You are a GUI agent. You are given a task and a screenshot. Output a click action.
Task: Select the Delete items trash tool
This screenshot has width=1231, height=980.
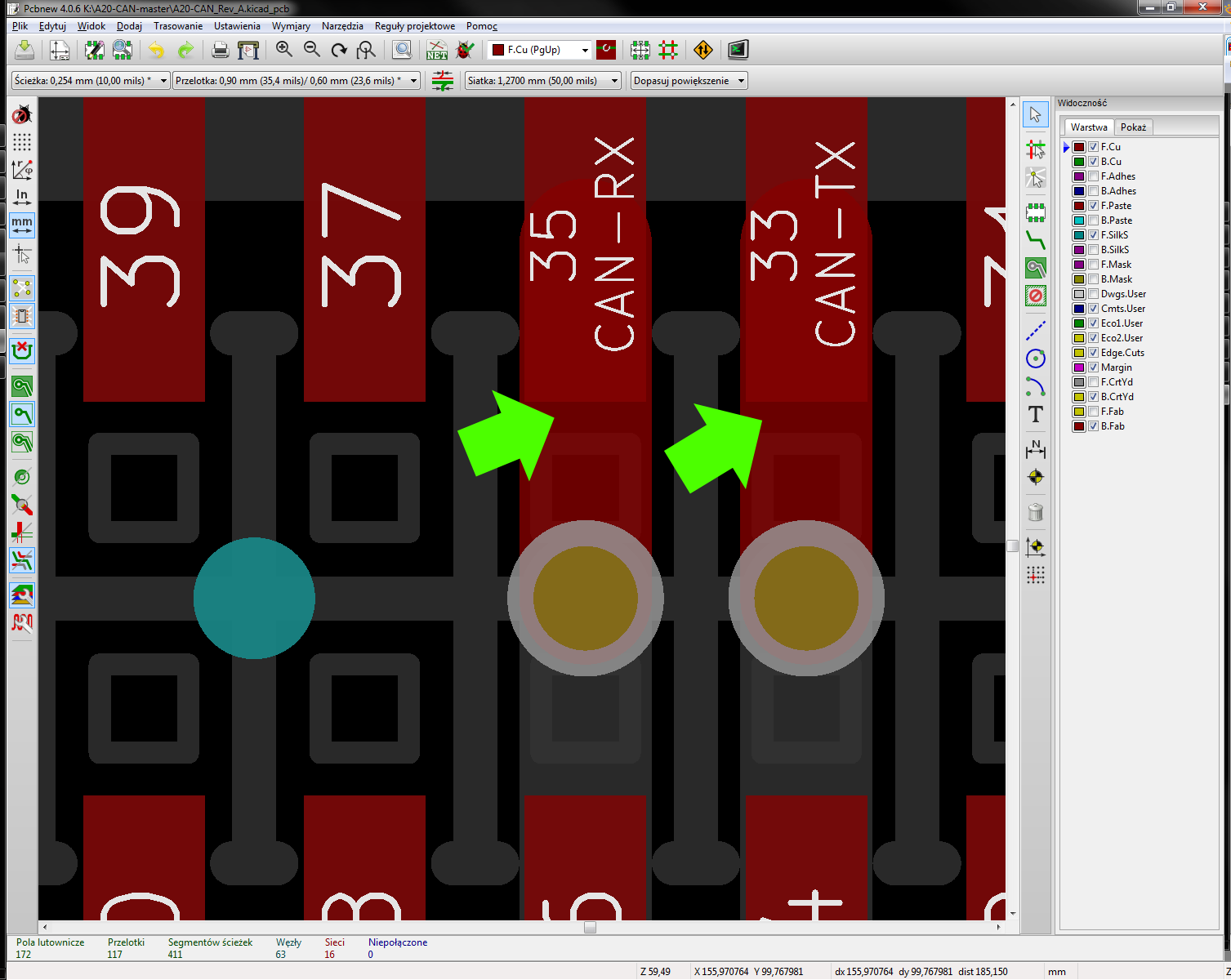click(x=1036, y=512)
